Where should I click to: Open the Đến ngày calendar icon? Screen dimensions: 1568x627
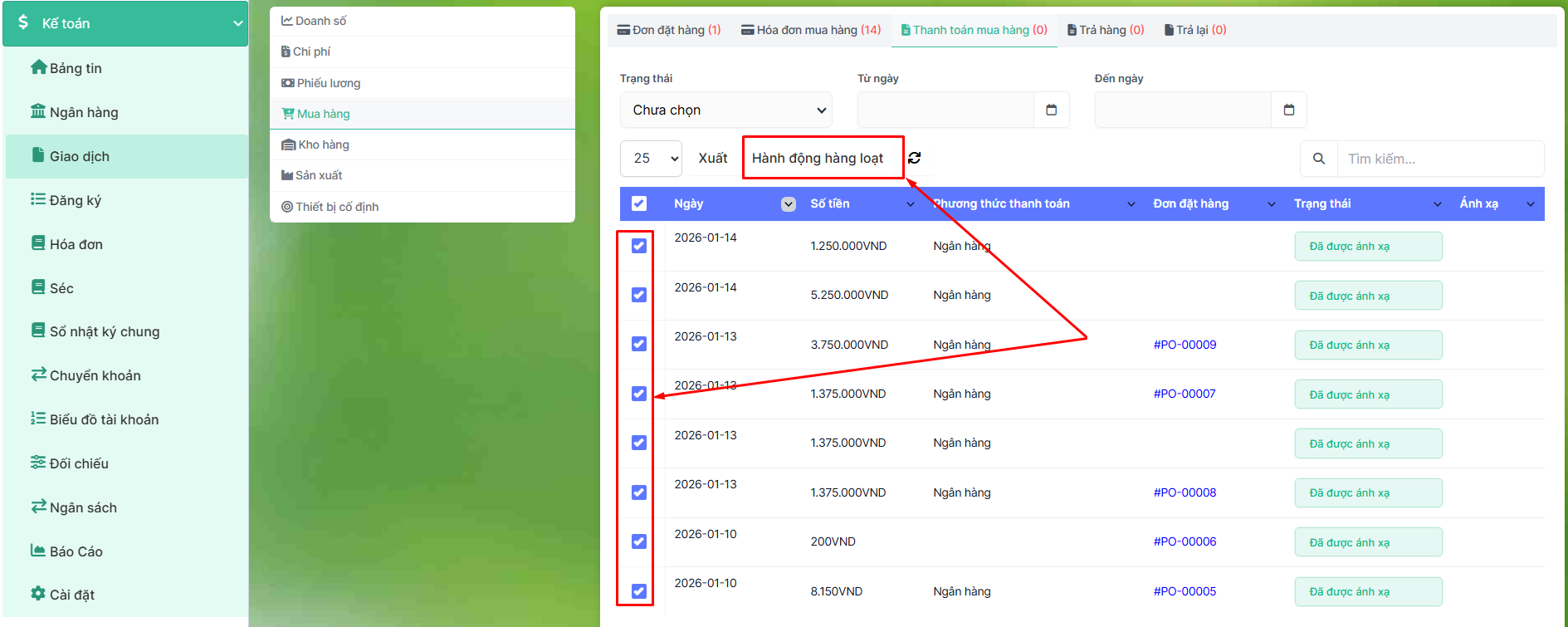[1288, 110]
